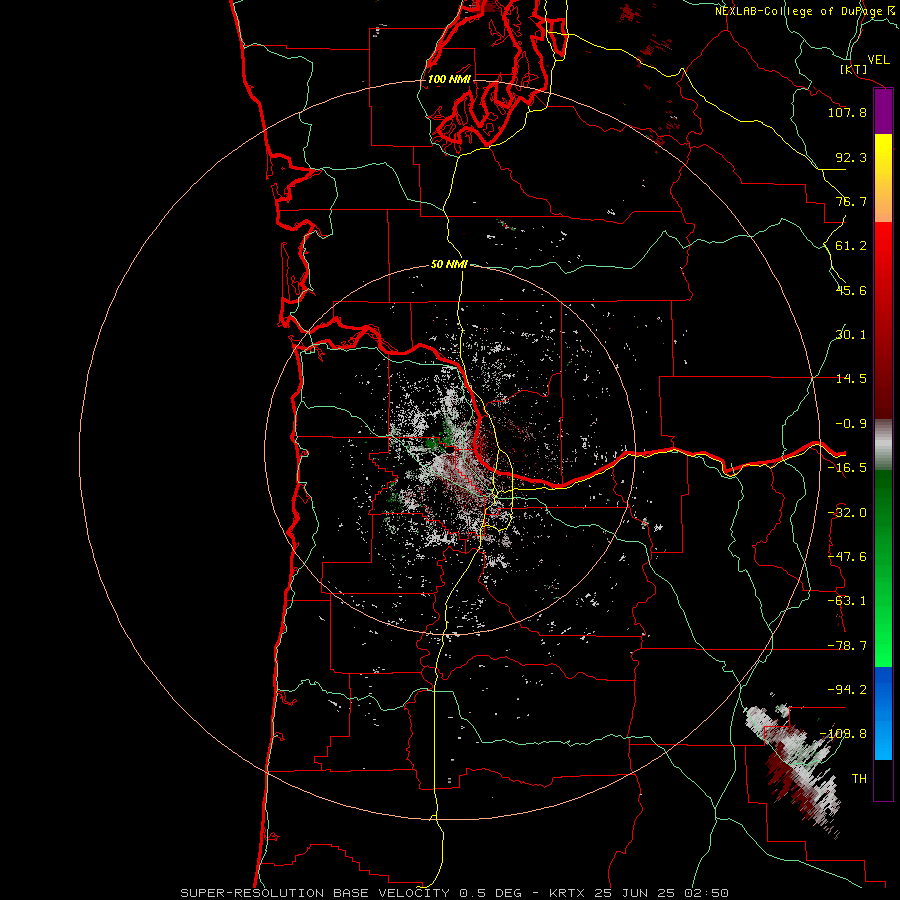Screen dimensions: 900x900
Task: Click the VEL legend title
Action: point(879,60)
